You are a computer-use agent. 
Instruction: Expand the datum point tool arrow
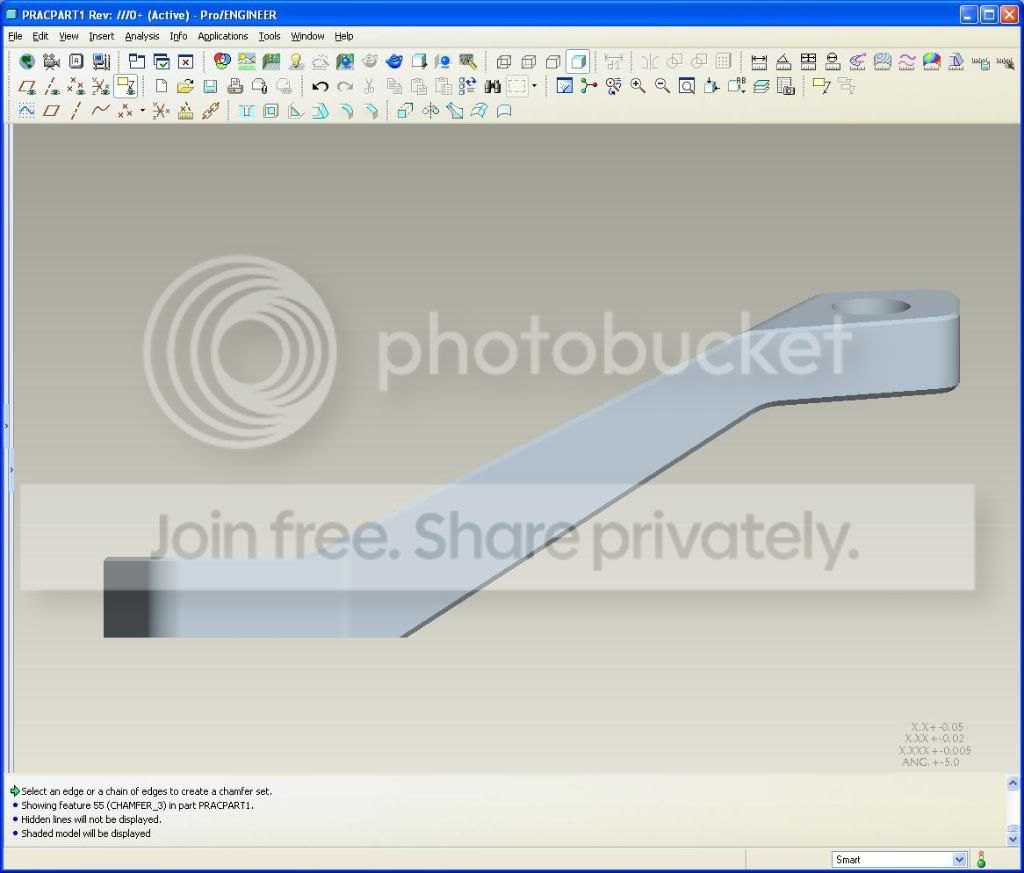[x=142, y=111]
